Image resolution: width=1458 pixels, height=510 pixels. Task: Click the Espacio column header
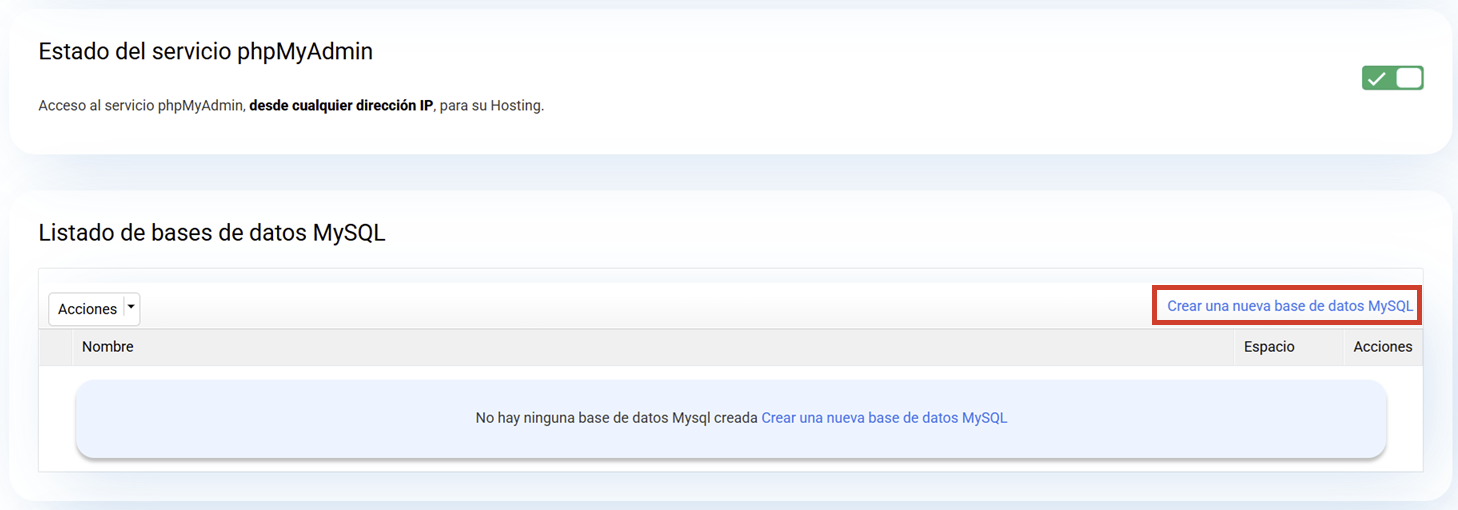[x=1269, y=347]
